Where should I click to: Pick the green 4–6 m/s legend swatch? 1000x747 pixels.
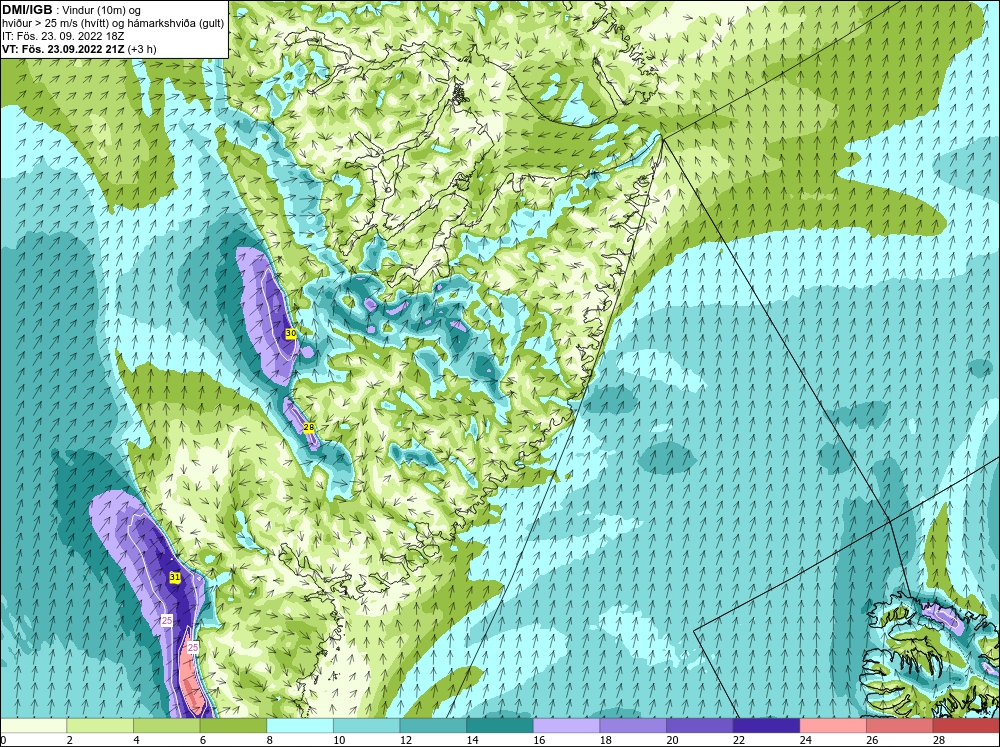[x=166, y=726]
